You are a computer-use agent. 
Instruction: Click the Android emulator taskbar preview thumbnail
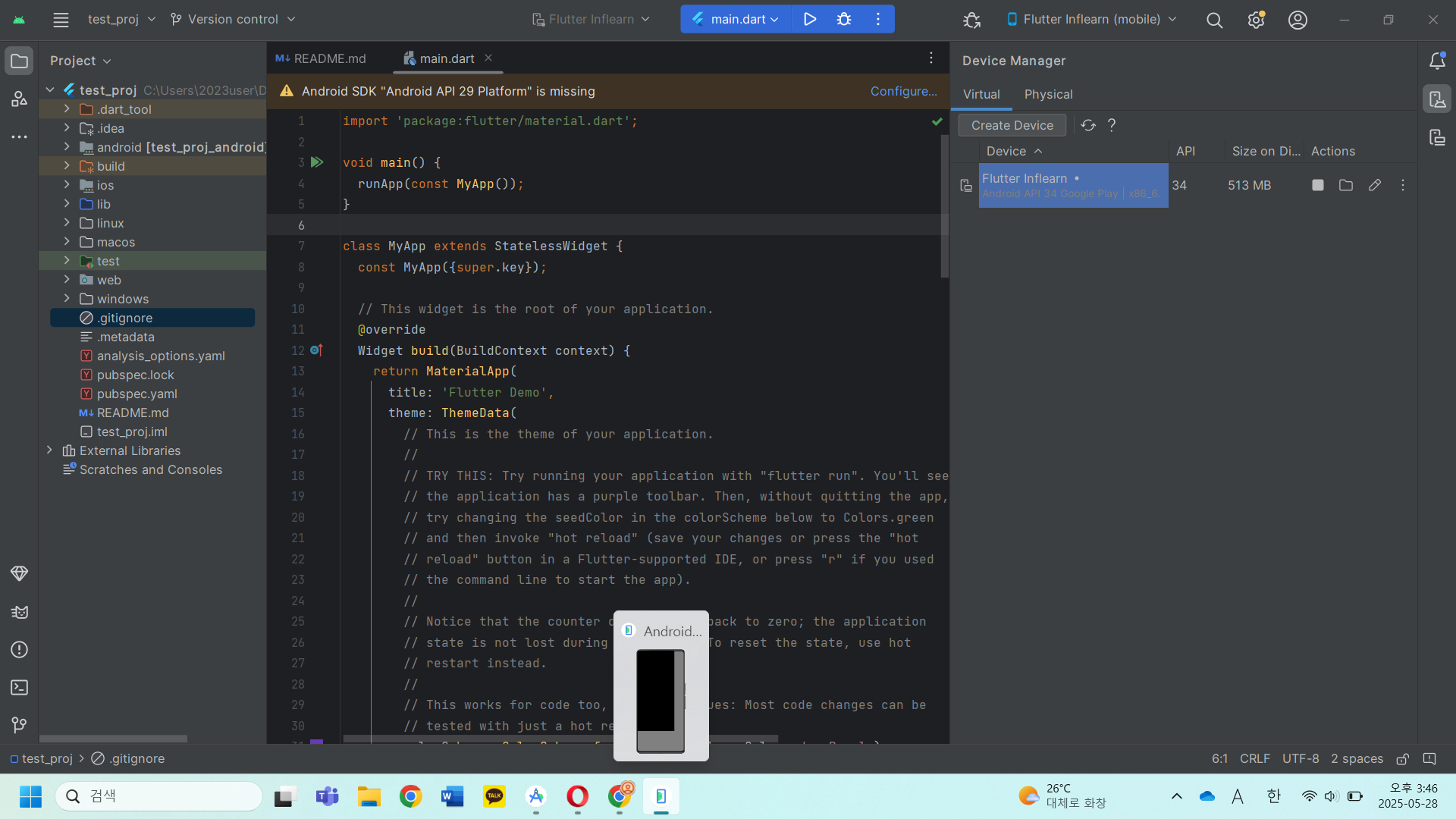(x=661, y=686)
